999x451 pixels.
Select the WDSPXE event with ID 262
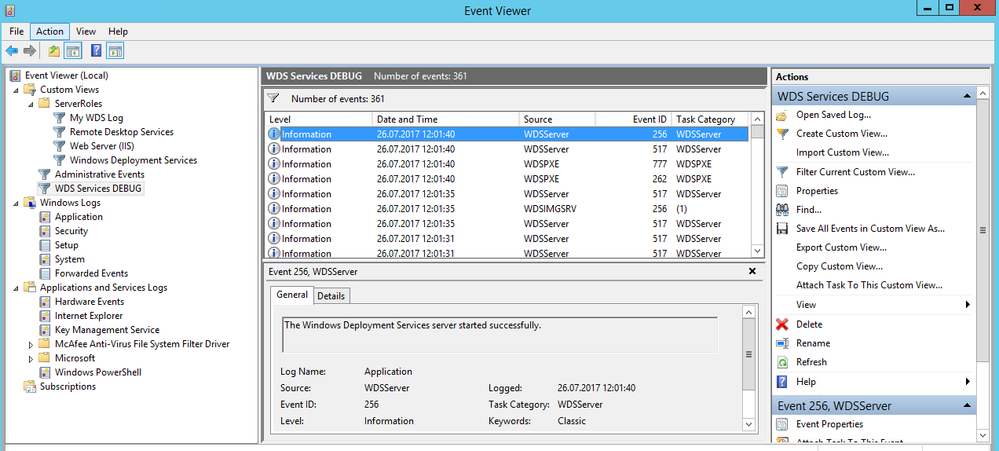508,179
